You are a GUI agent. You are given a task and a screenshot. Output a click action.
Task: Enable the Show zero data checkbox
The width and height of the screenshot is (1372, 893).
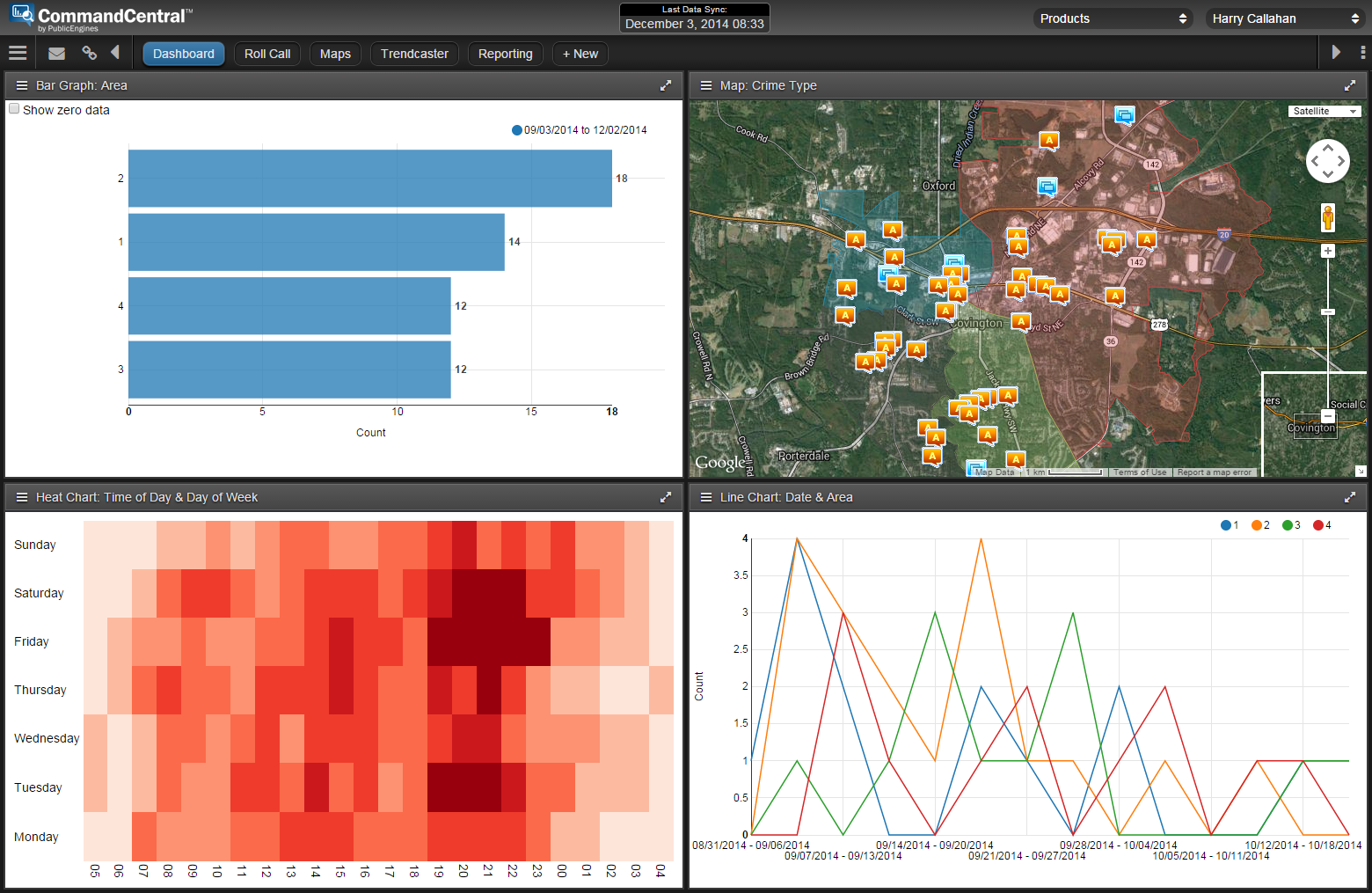pos(14,109)
